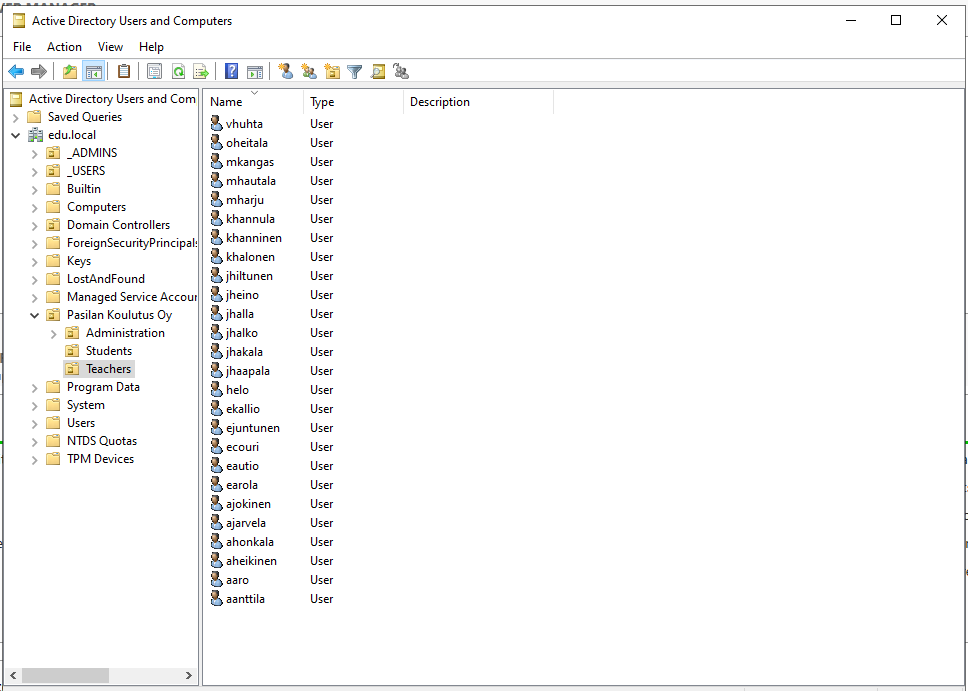
Task: Expand the System container
Action: (x=35, y=405)
